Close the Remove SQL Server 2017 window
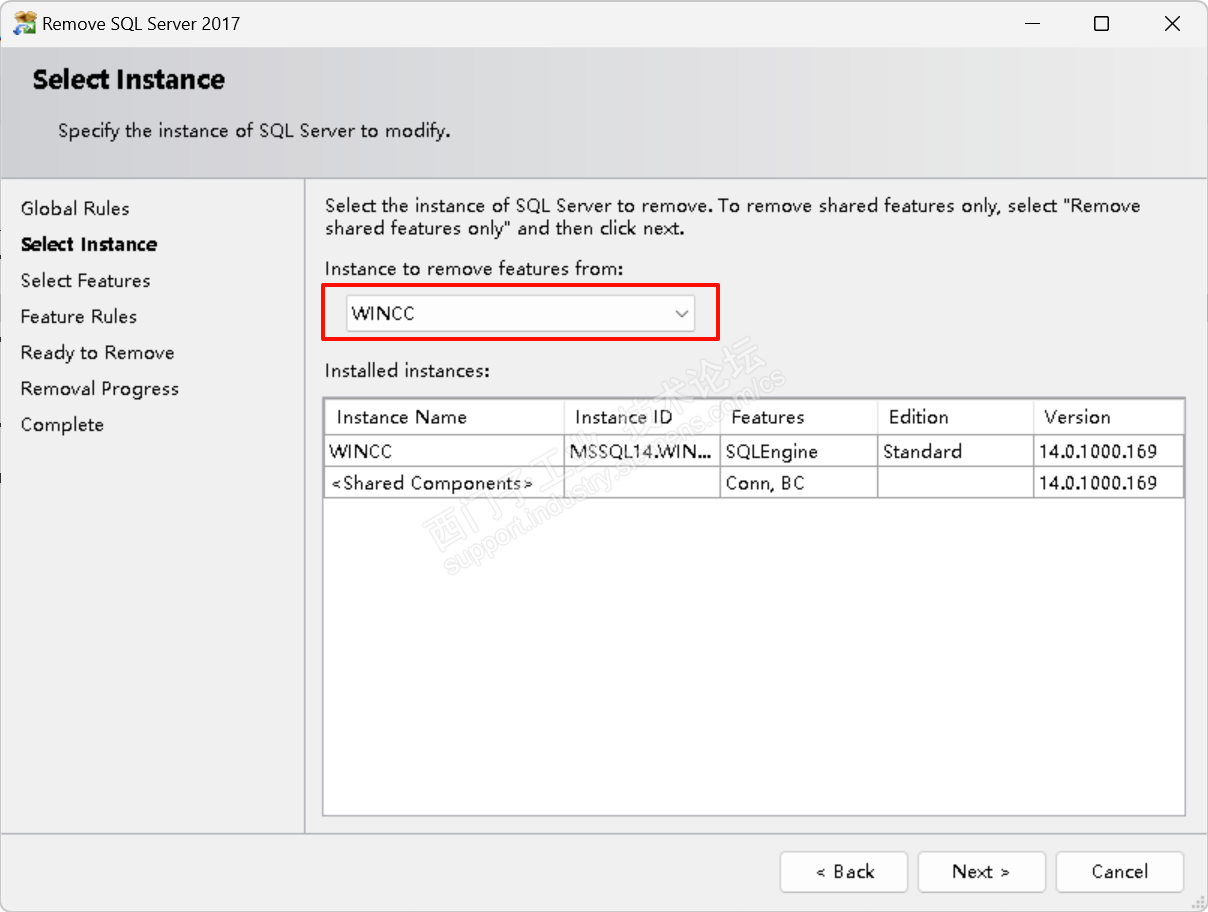The height and width of the screenshot is (912, 1208). (1172, 24)
